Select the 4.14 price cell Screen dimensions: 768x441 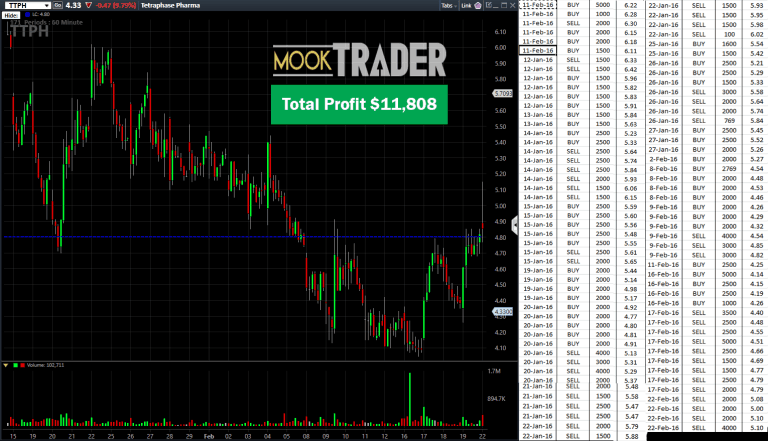(756, 274)
